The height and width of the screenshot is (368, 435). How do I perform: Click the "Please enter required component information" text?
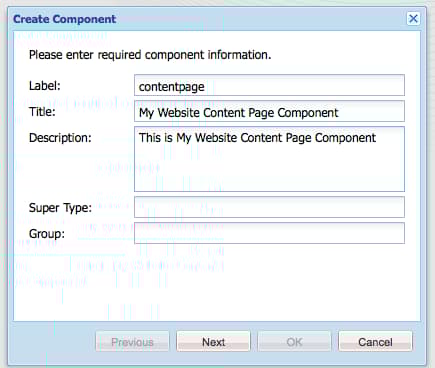[x=150, y=55]
